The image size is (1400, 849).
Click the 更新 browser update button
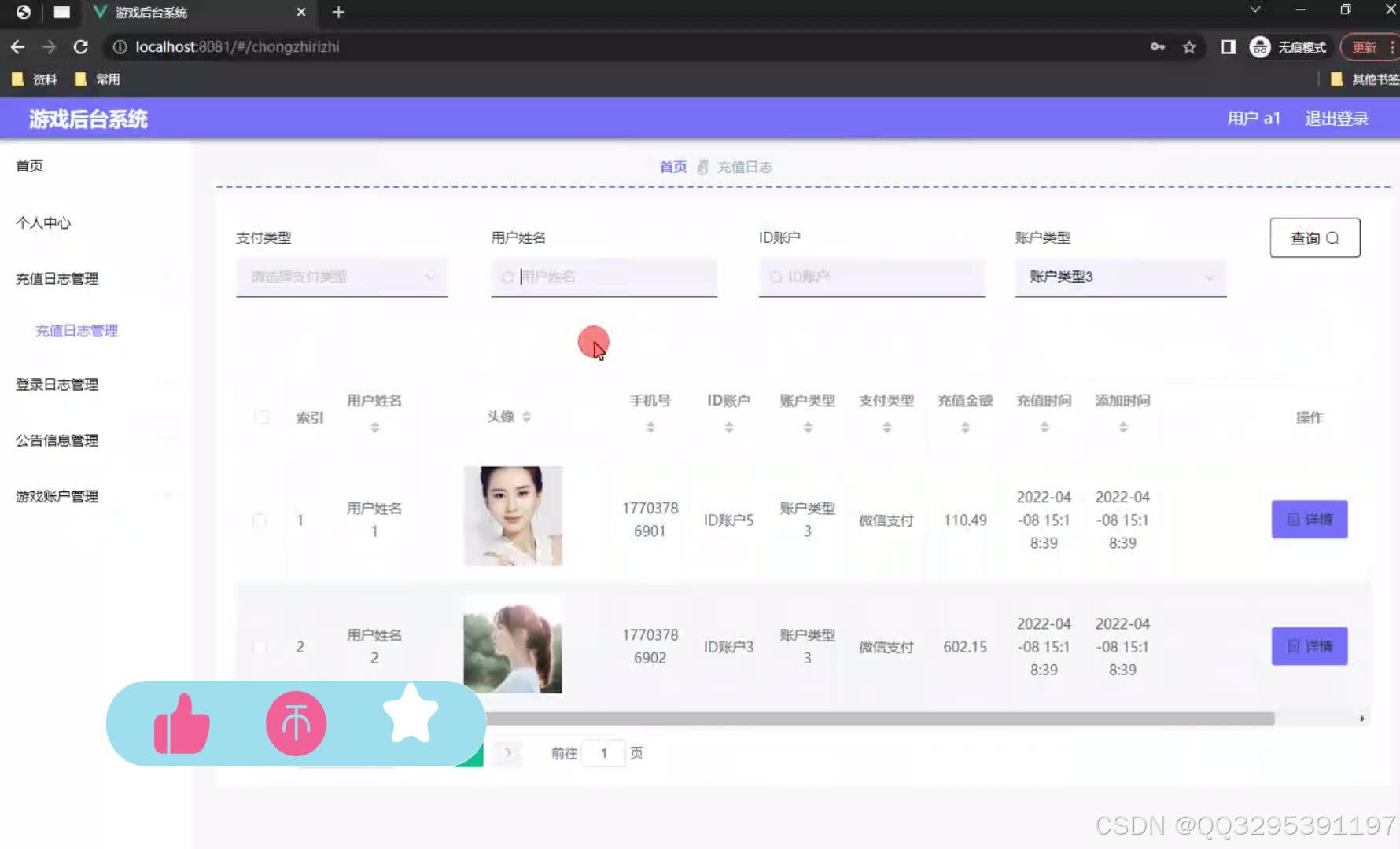pyautogui.click(x=1367, y=47)
